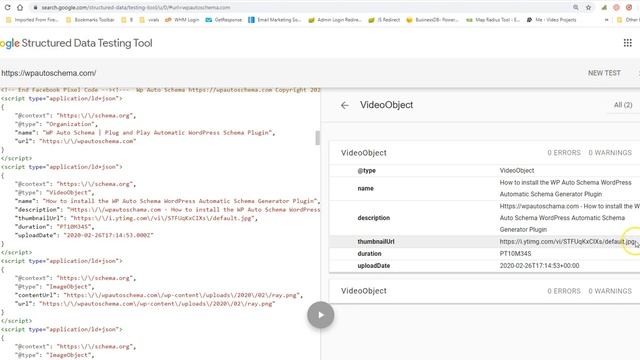This screenshot has height=360, width=640.
Task: Select the All (2) filter
Action: click(623, 105)
